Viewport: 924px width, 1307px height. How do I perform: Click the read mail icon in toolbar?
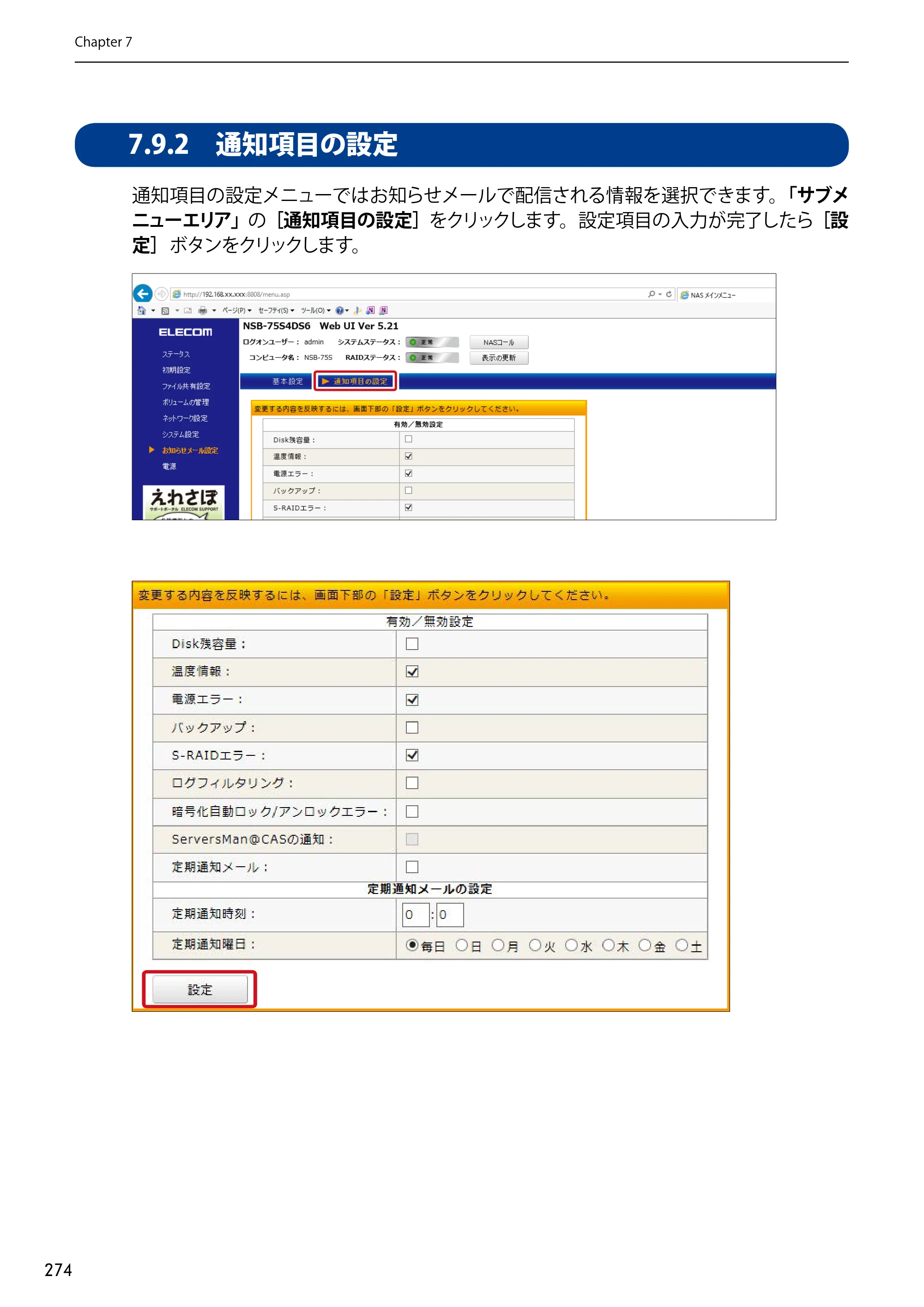pos(188,311)
